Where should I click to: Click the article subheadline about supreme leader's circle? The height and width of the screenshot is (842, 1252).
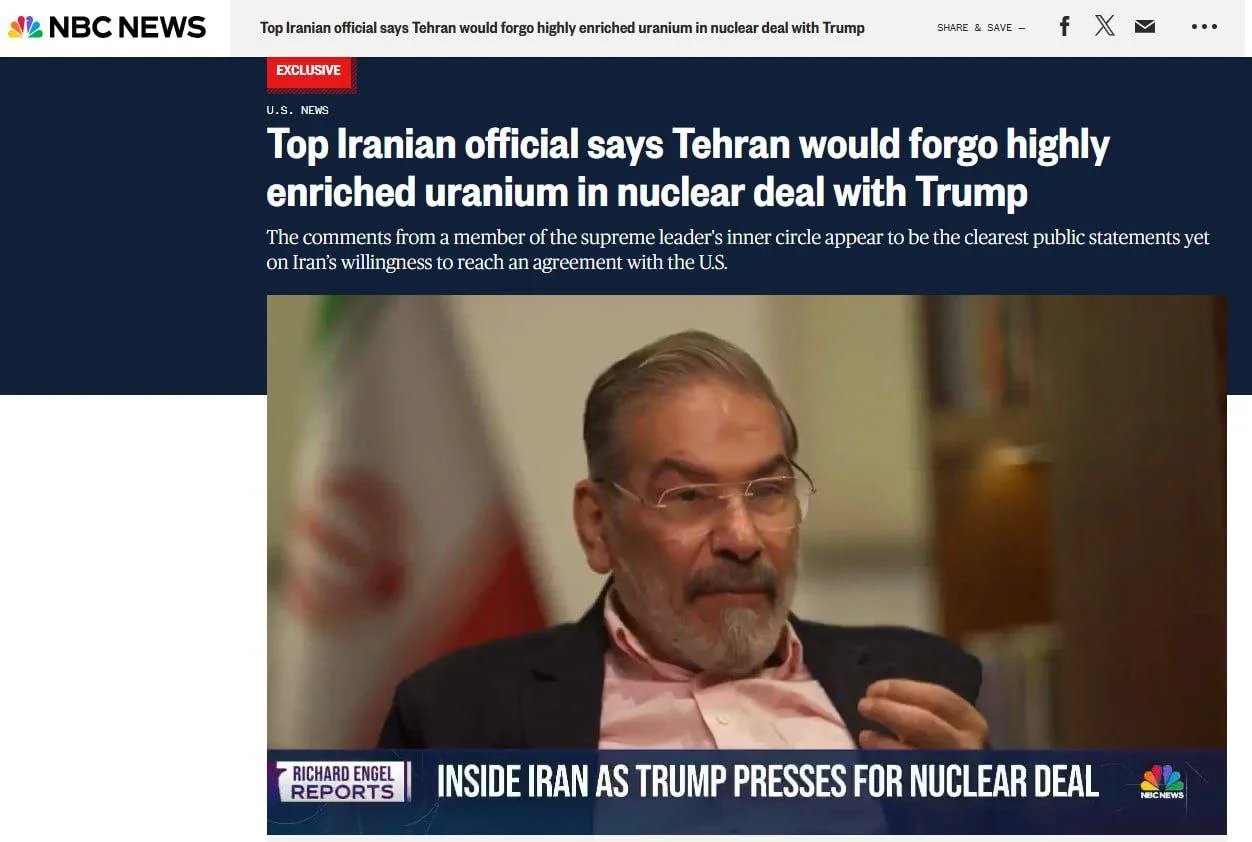(x=738, y=250)
